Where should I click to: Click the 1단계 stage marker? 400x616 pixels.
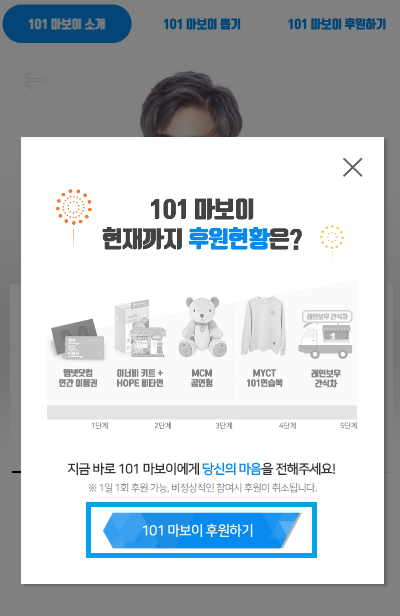pos(100,425)
